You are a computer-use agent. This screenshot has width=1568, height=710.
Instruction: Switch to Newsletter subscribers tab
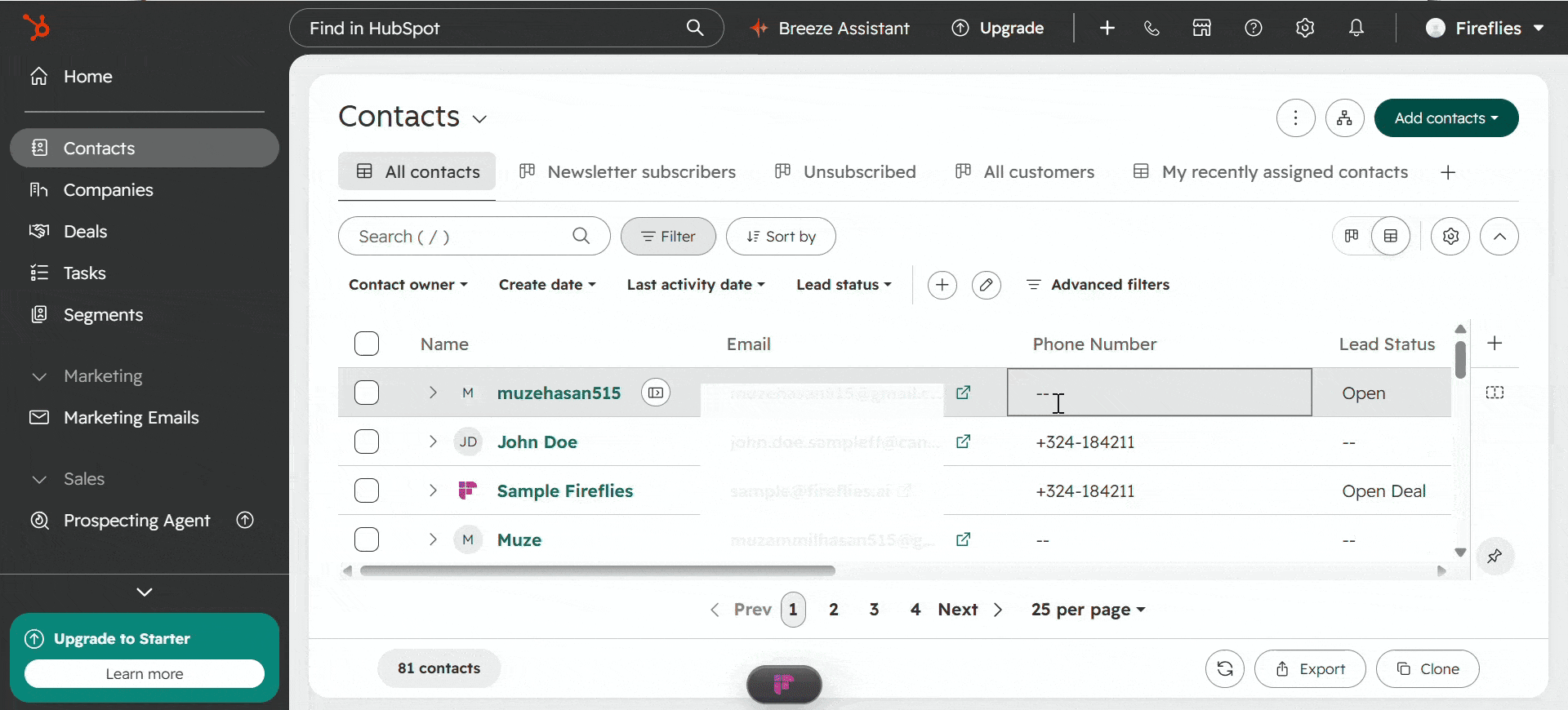click(627, 172)
